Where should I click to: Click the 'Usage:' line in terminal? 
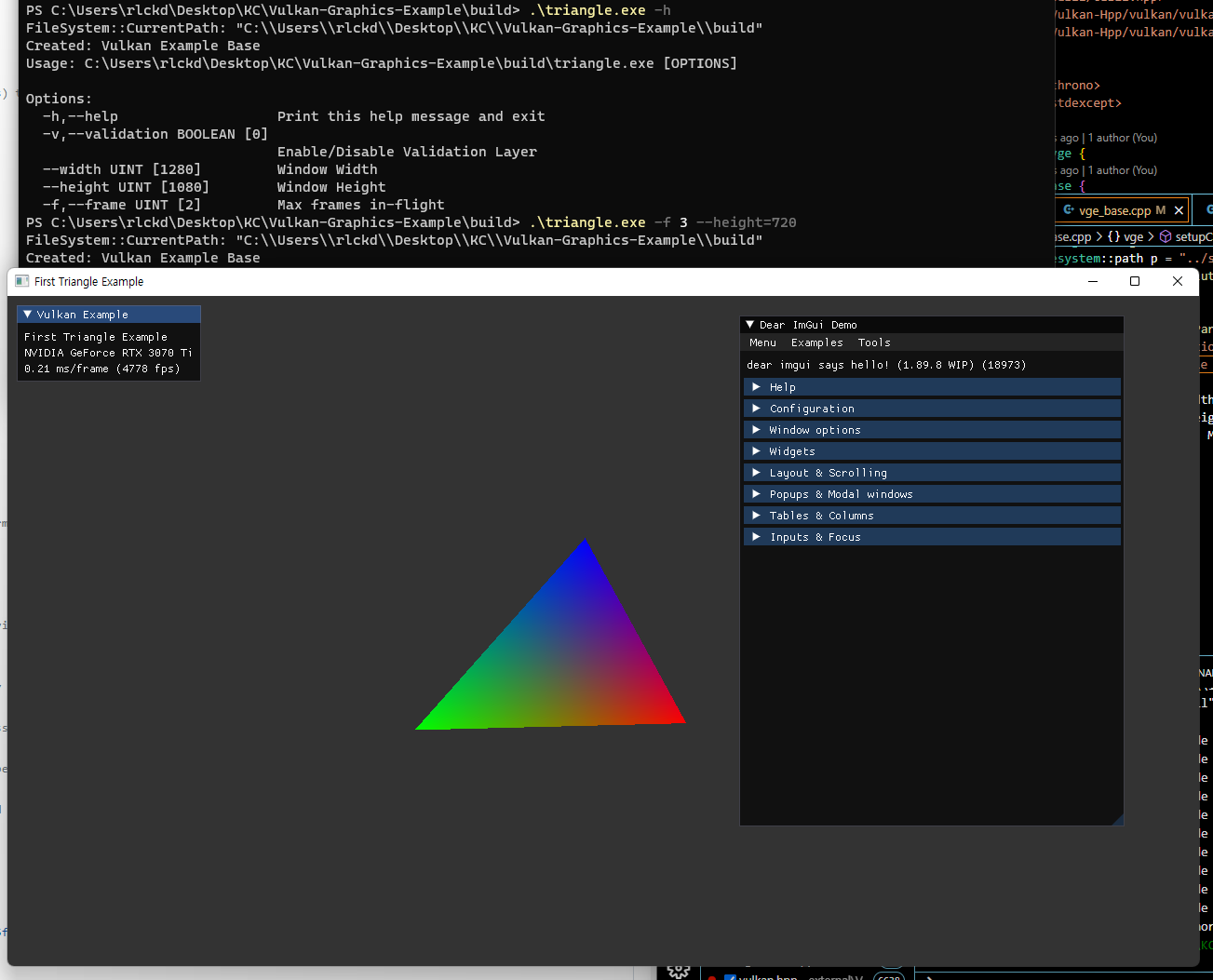[382, 63]
